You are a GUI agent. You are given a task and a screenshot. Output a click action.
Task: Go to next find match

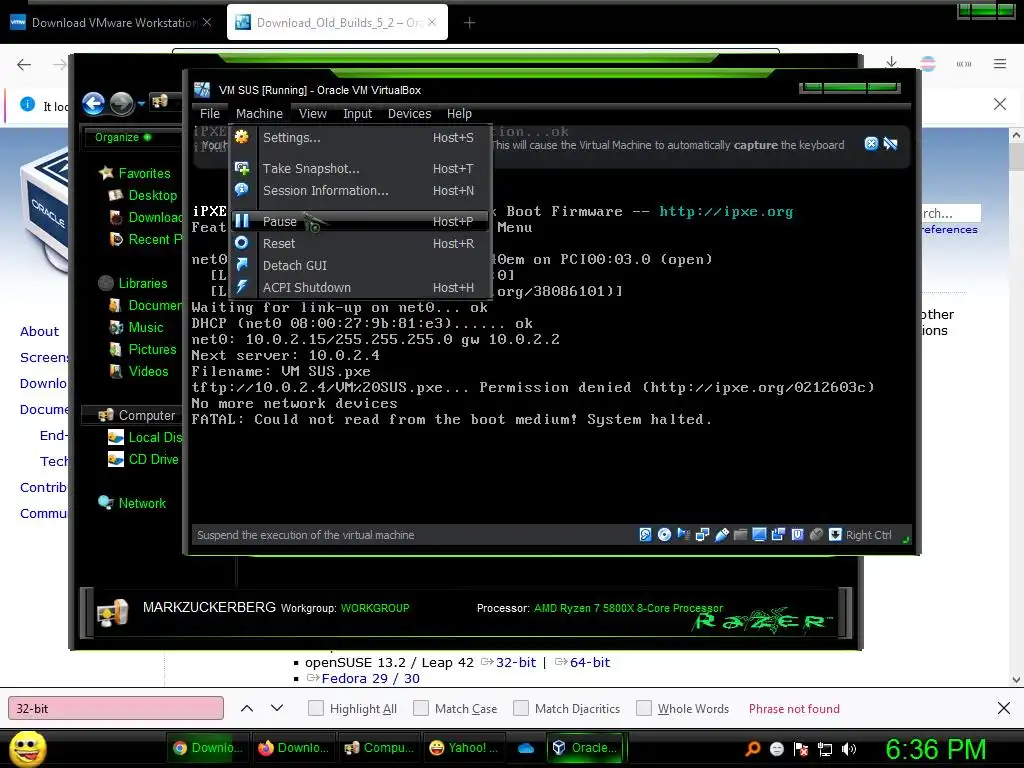(x=277, y=709)
